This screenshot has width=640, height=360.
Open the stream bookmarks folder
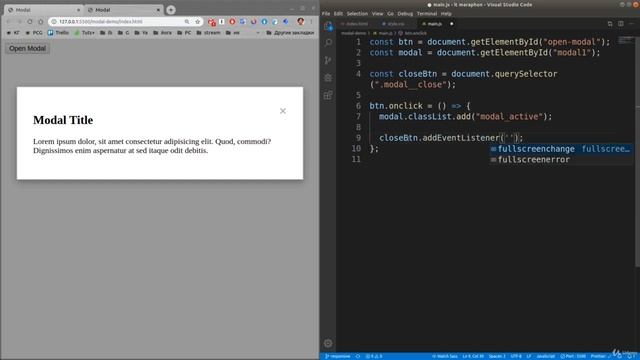click(209, 33)
